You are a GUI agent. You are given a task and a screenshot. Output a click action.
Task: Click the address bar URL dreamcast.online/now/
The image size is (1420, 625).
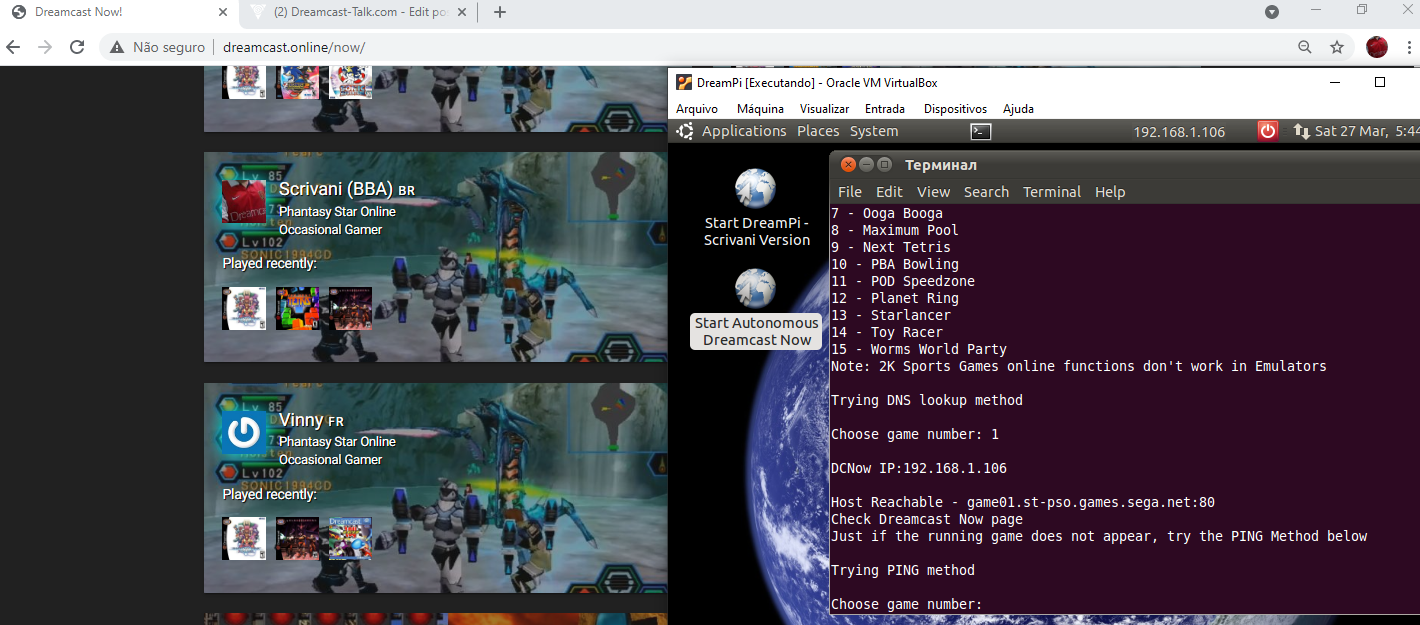point(293,47)
